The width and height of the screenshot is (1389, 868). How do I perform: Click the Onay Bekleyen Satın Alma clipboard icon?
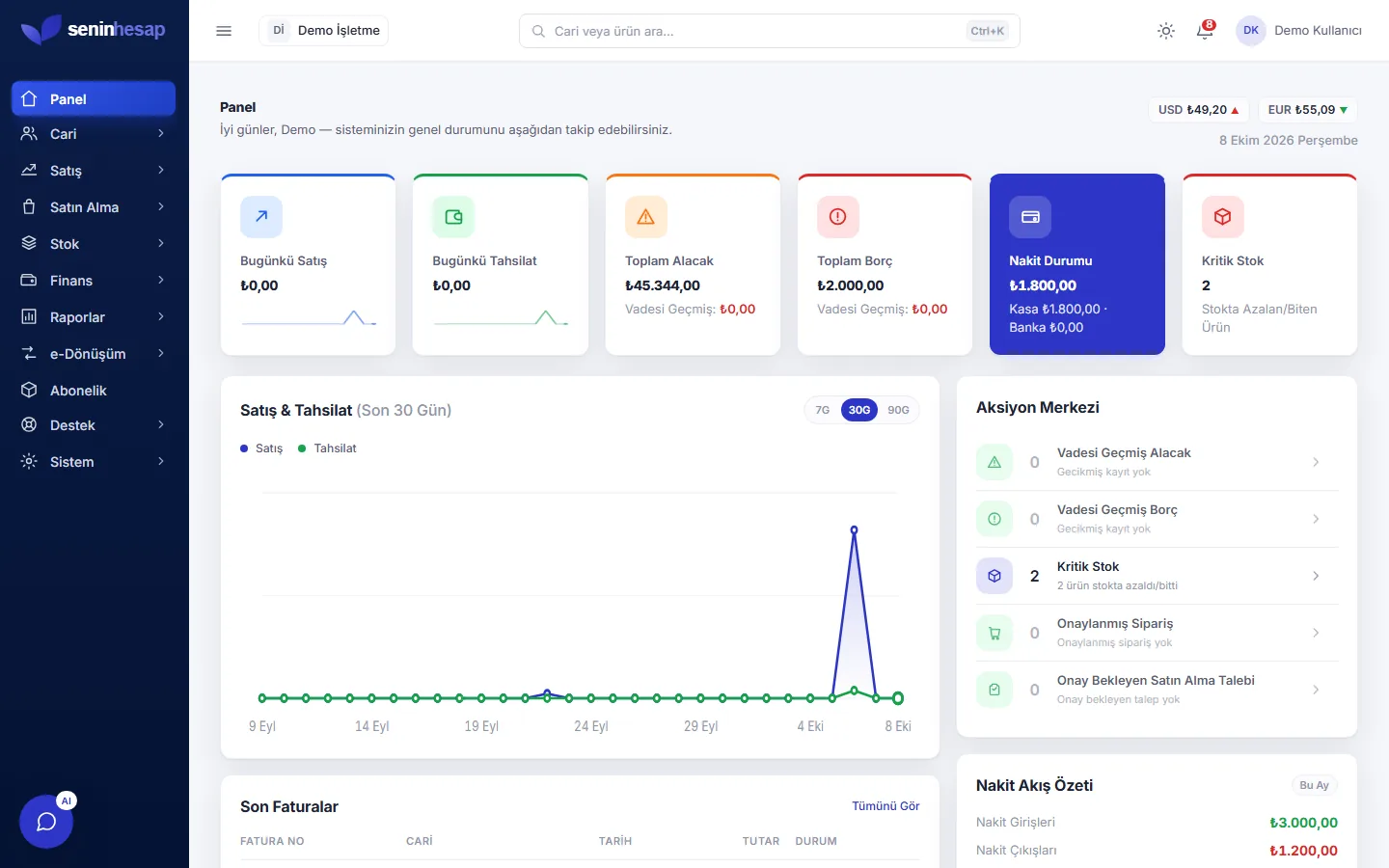[994, 690]
